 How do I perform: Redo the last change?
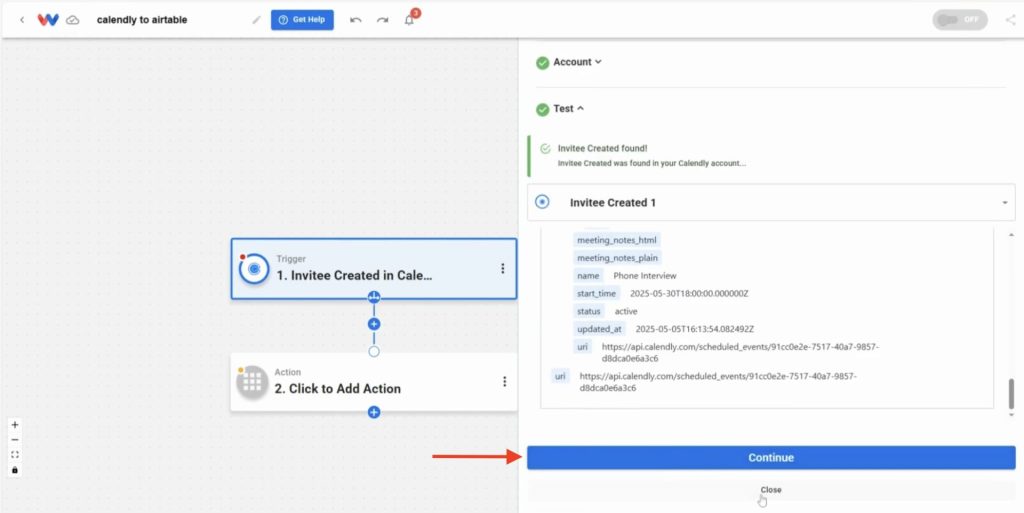point(383,20)
